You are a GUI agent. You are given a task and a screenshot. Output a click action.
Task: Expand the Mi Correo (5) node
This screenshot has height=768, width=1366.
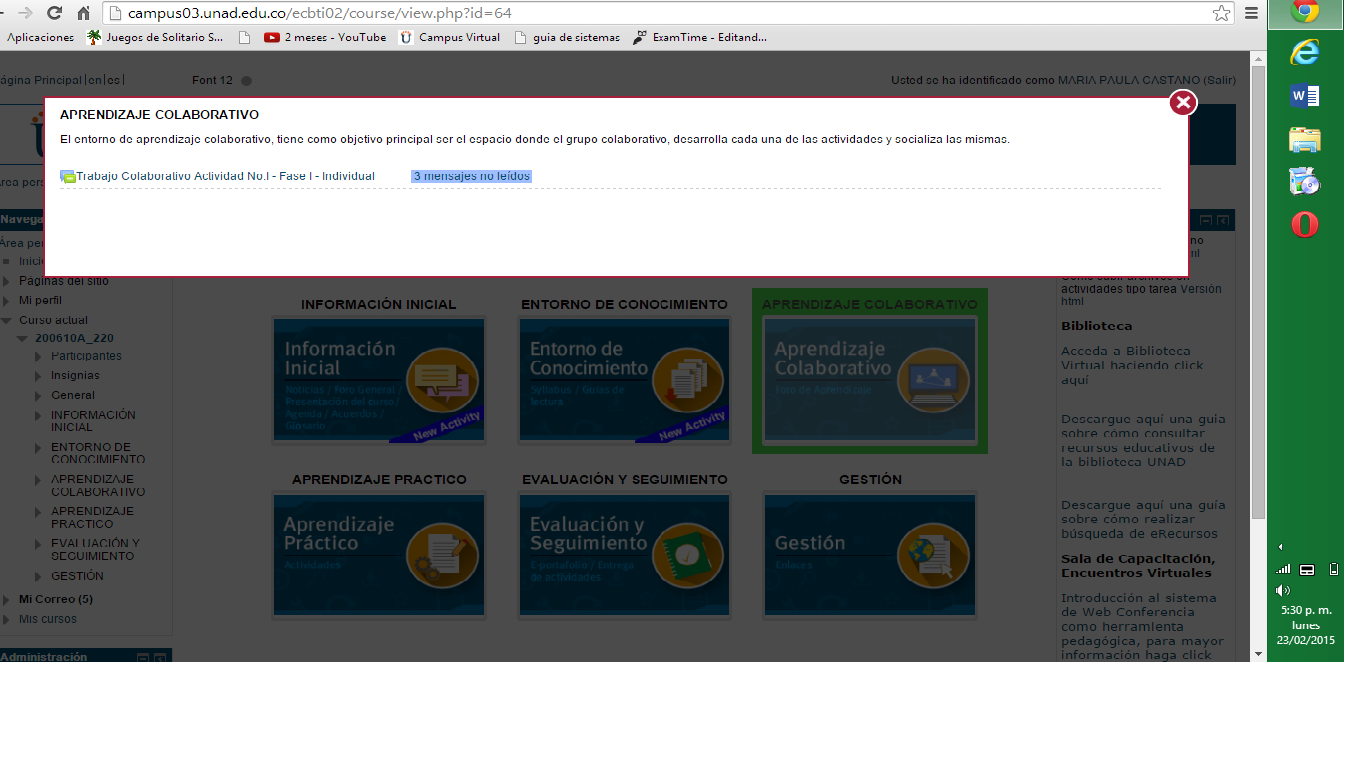click(7, 600)
